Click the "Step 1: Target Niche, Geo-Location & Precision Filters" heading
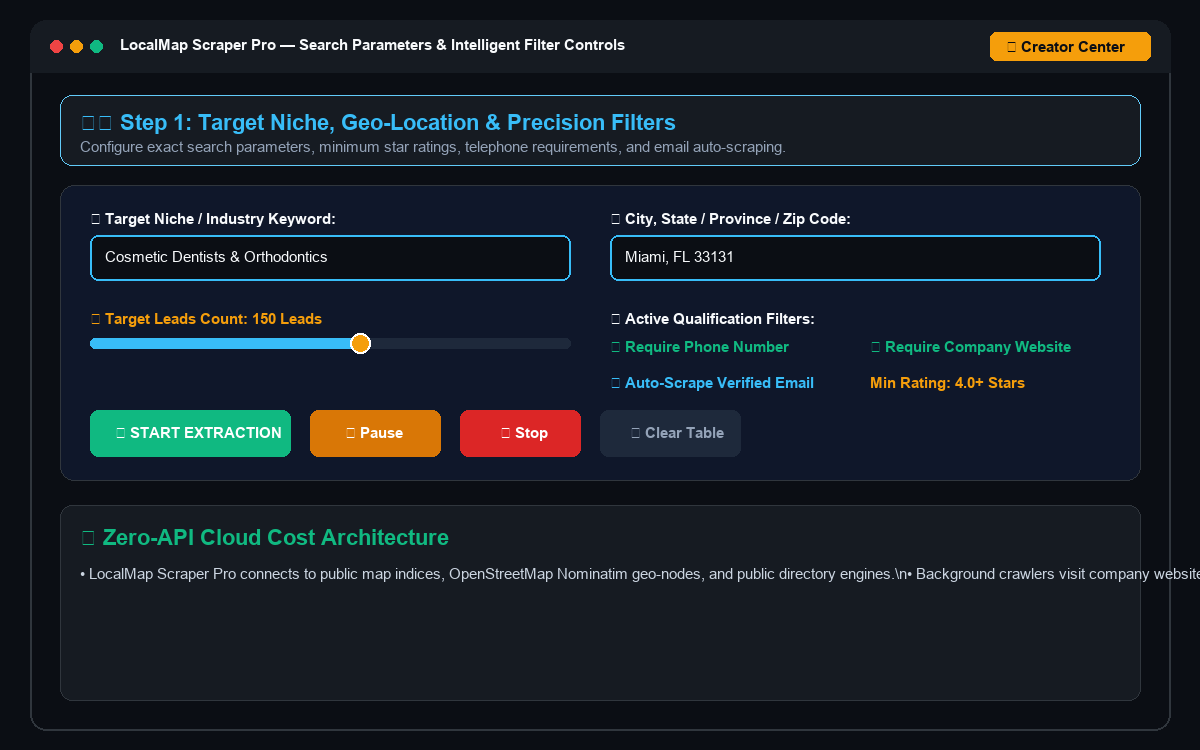1200x750 pixels. click(378, 123)
